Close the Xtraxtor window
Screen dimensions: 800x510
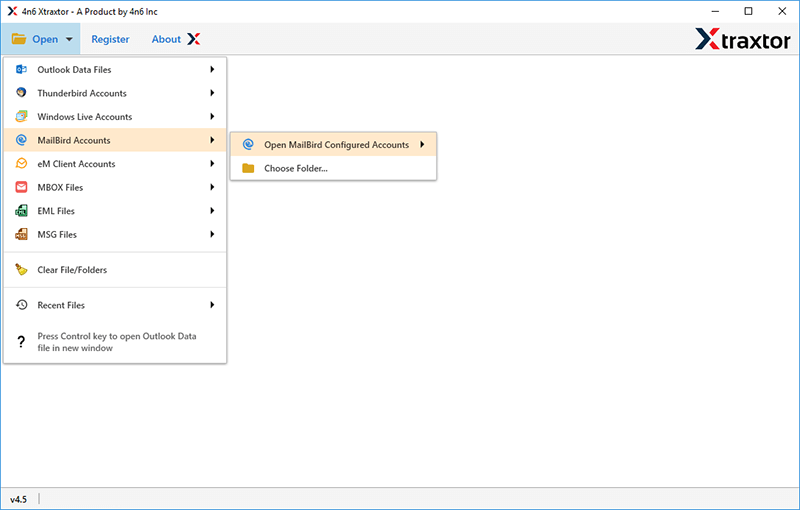pyautogui.click(x=782, y=11)
